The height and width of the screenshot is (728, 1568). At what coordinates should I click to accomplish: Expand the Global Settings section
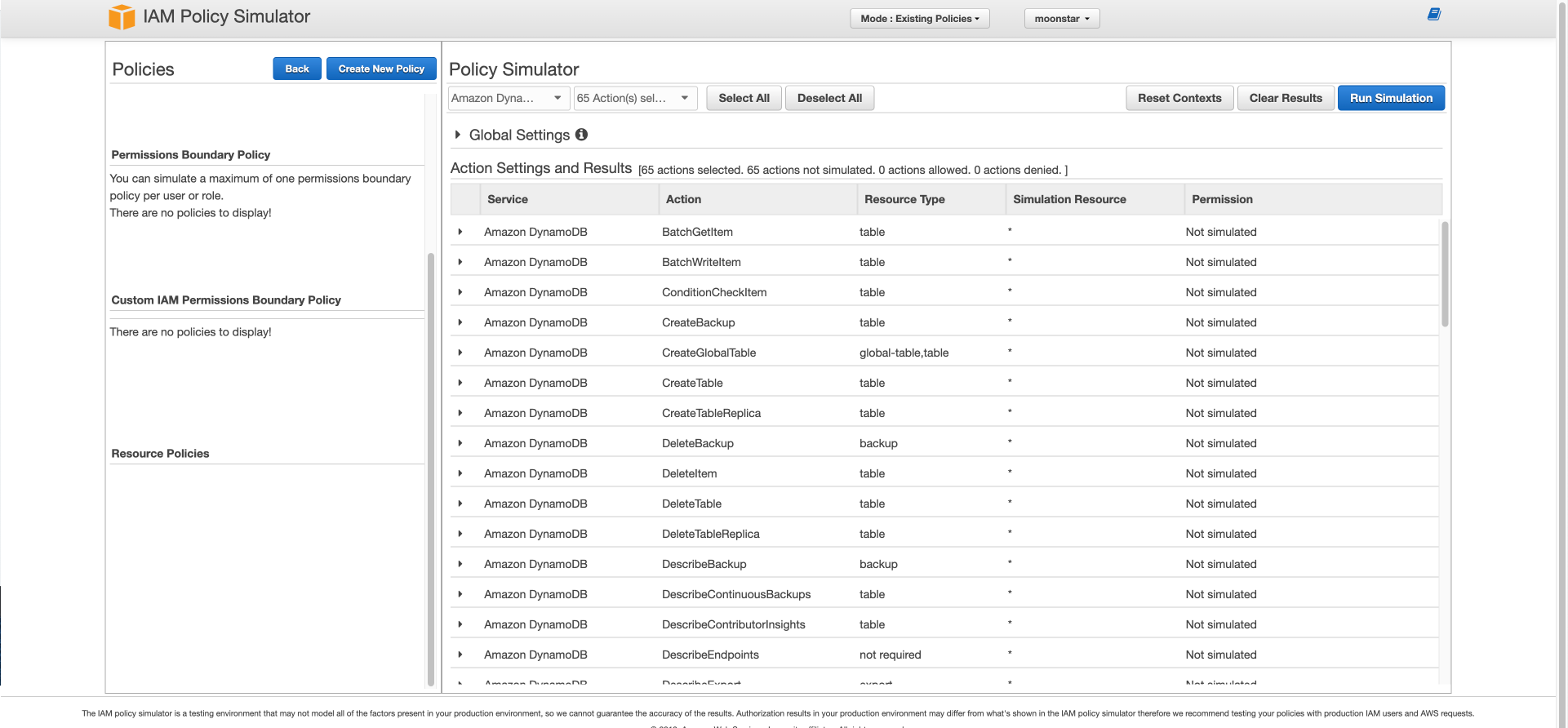(458, 135)
